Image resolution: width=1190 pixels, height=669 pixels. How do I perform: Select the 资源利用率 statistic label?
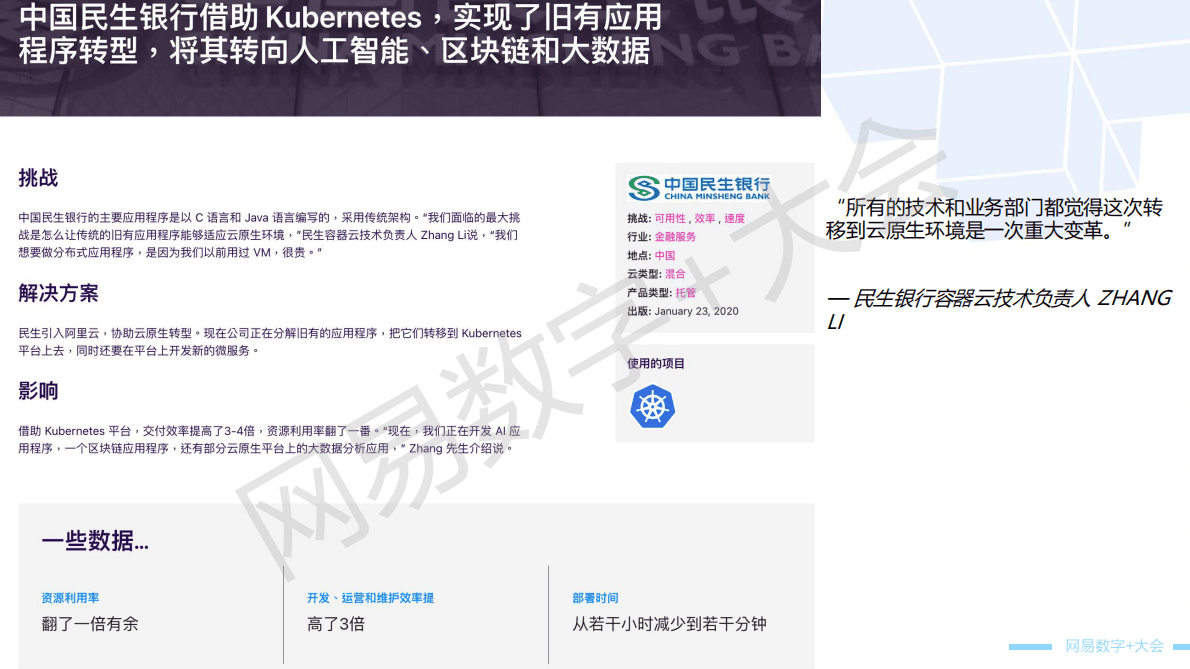[70, 598]
